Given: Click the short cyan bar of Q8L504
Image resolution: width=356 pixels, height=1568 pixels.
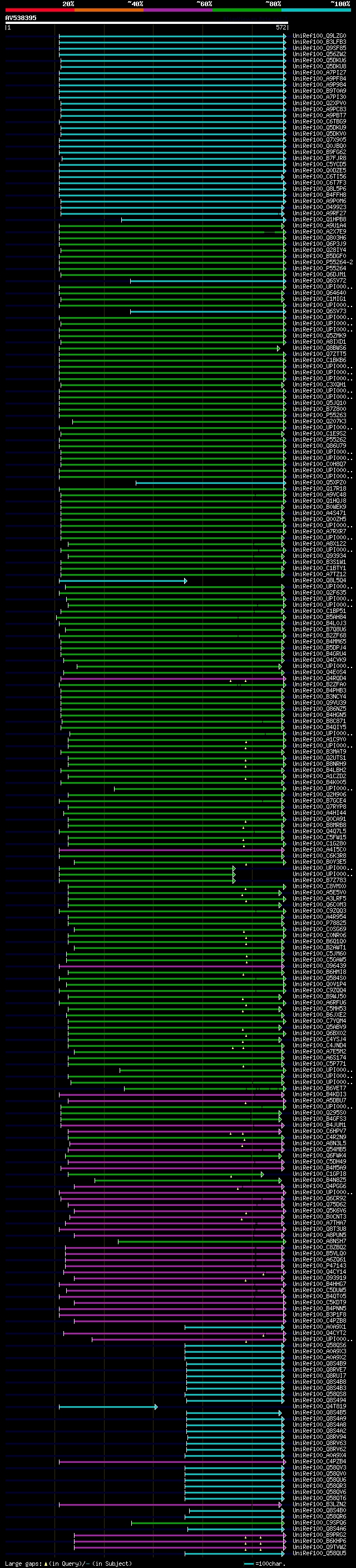Looking at the screenshot, I should click(x=123, y=581).
